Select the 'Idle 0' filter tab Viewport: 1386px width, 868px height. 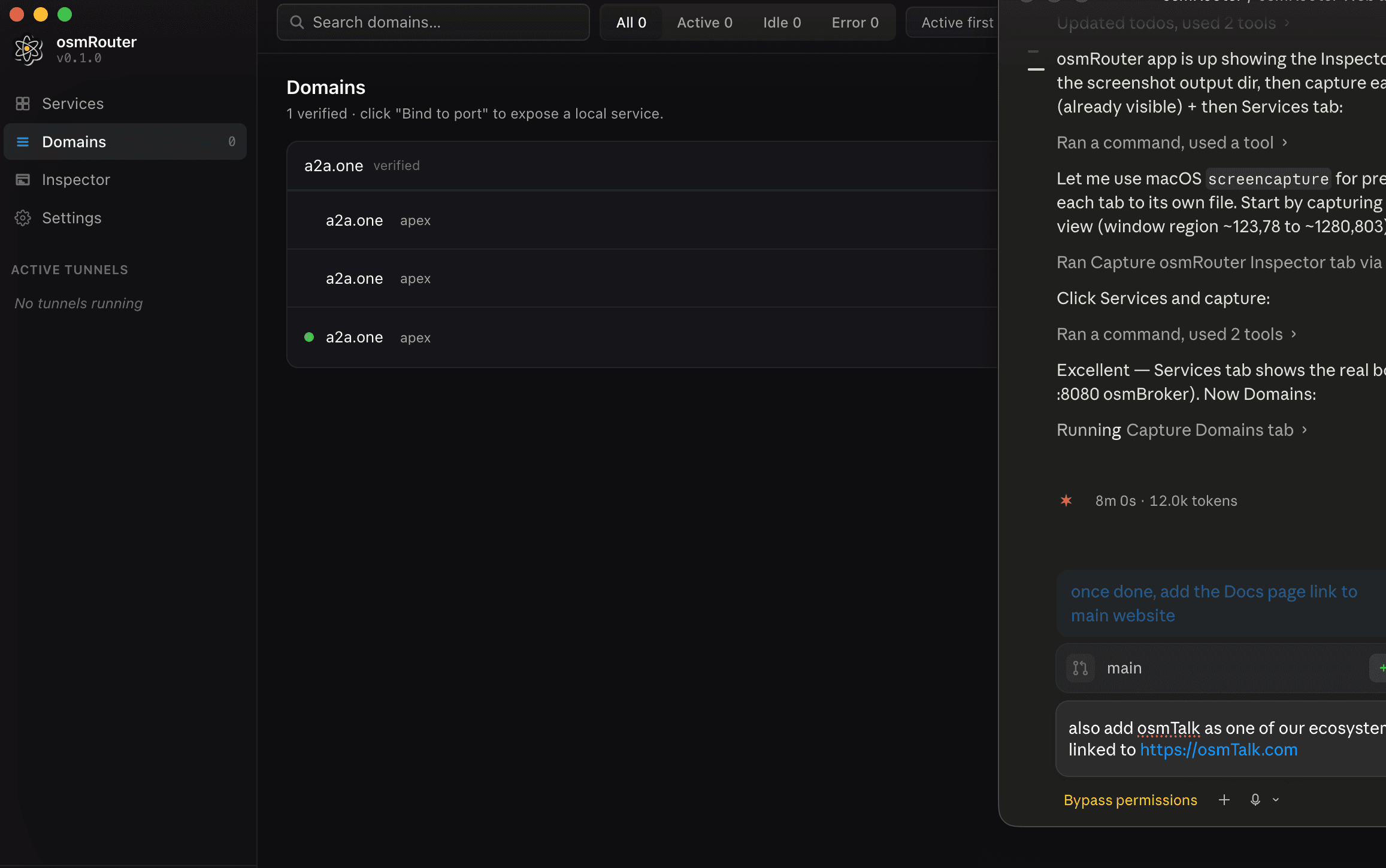pos(782,22)
